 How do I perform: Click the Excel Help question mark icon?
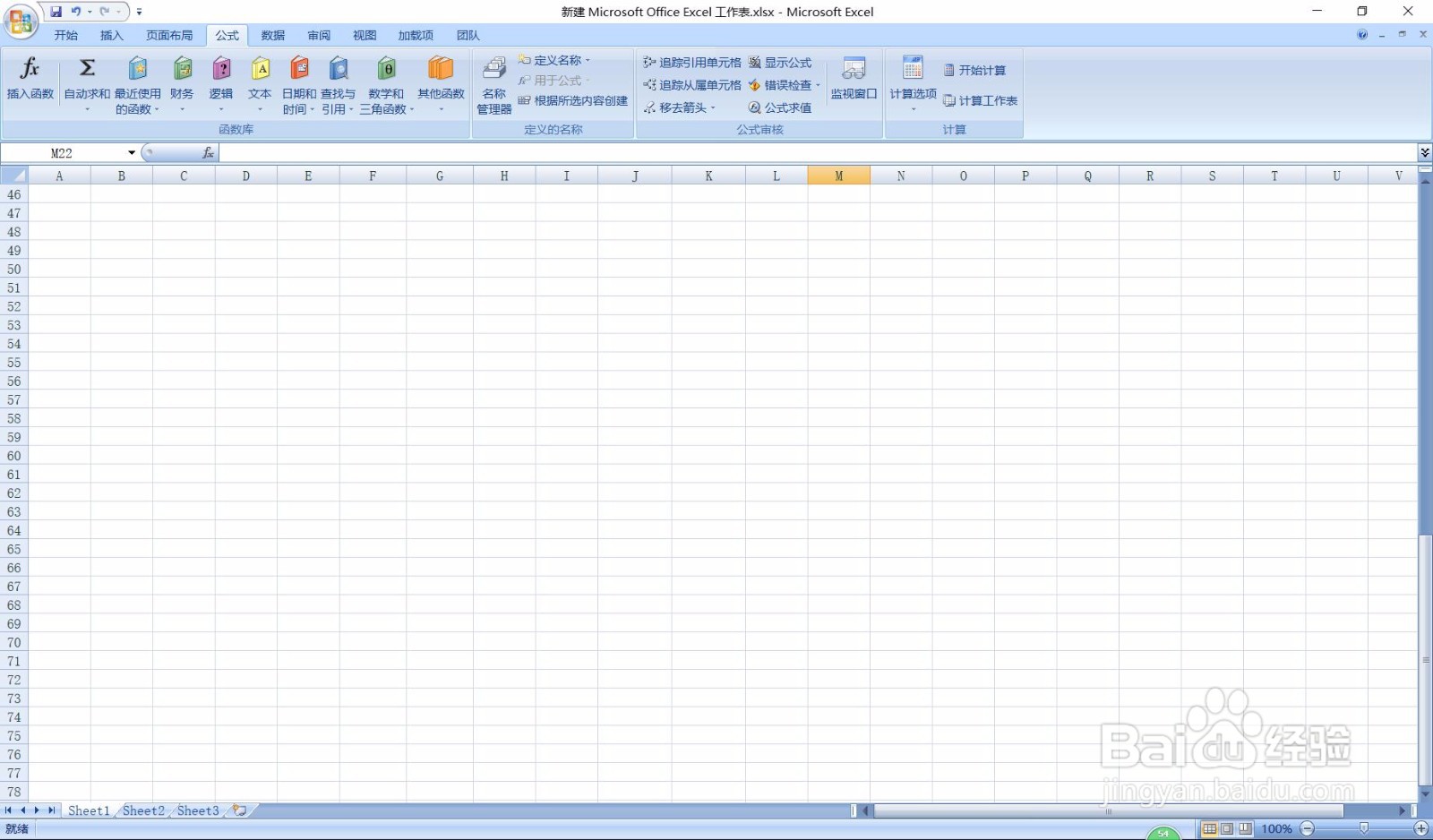[1362, 35]
